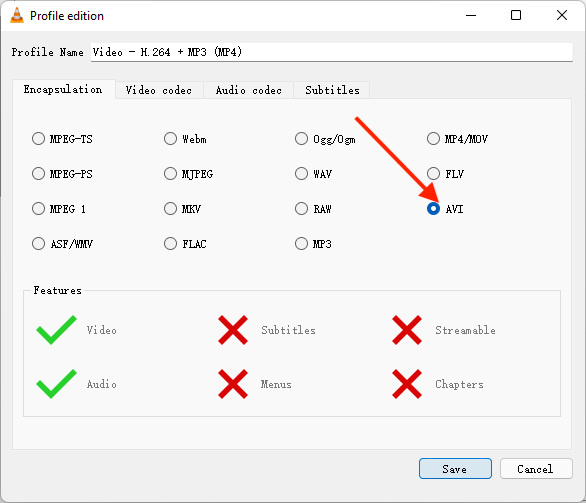Go to the Subtitles tab
The image size is (586, 503).
[x=332, y=90]
